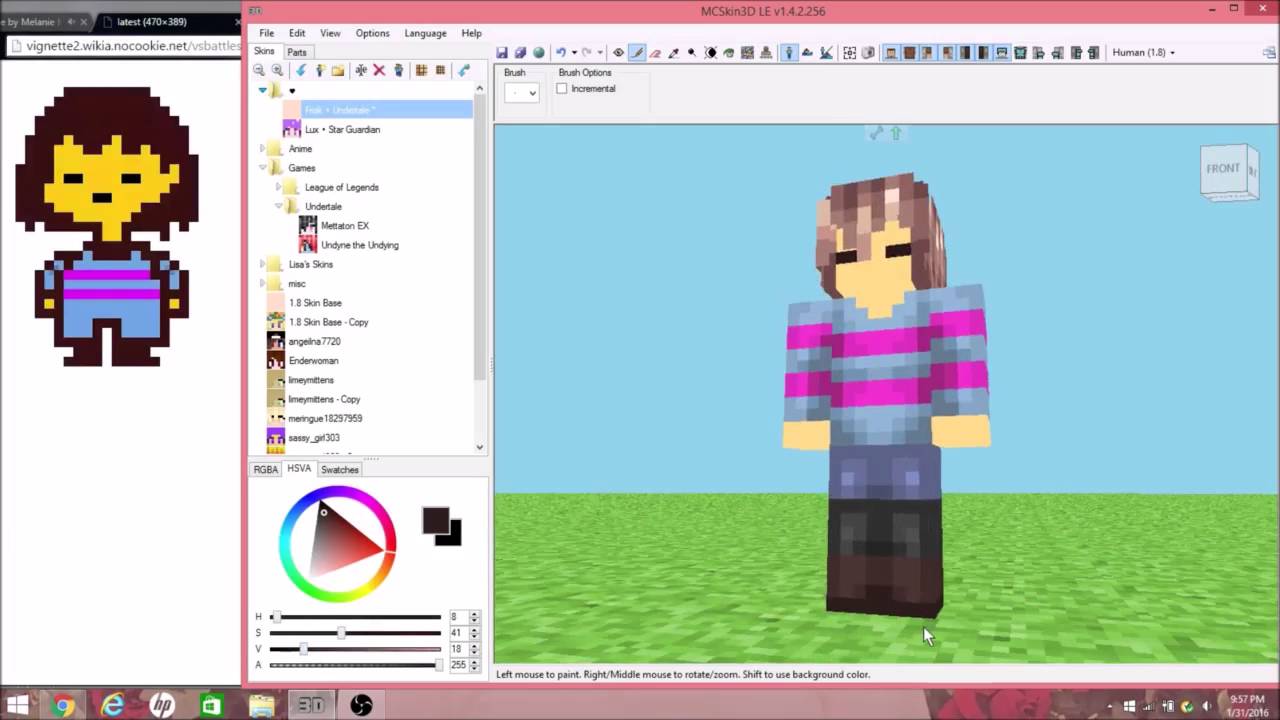This screenshot has height=720, width=1280.
Task: Select the Undyne the Undying skin
Action: click(360, 245)
